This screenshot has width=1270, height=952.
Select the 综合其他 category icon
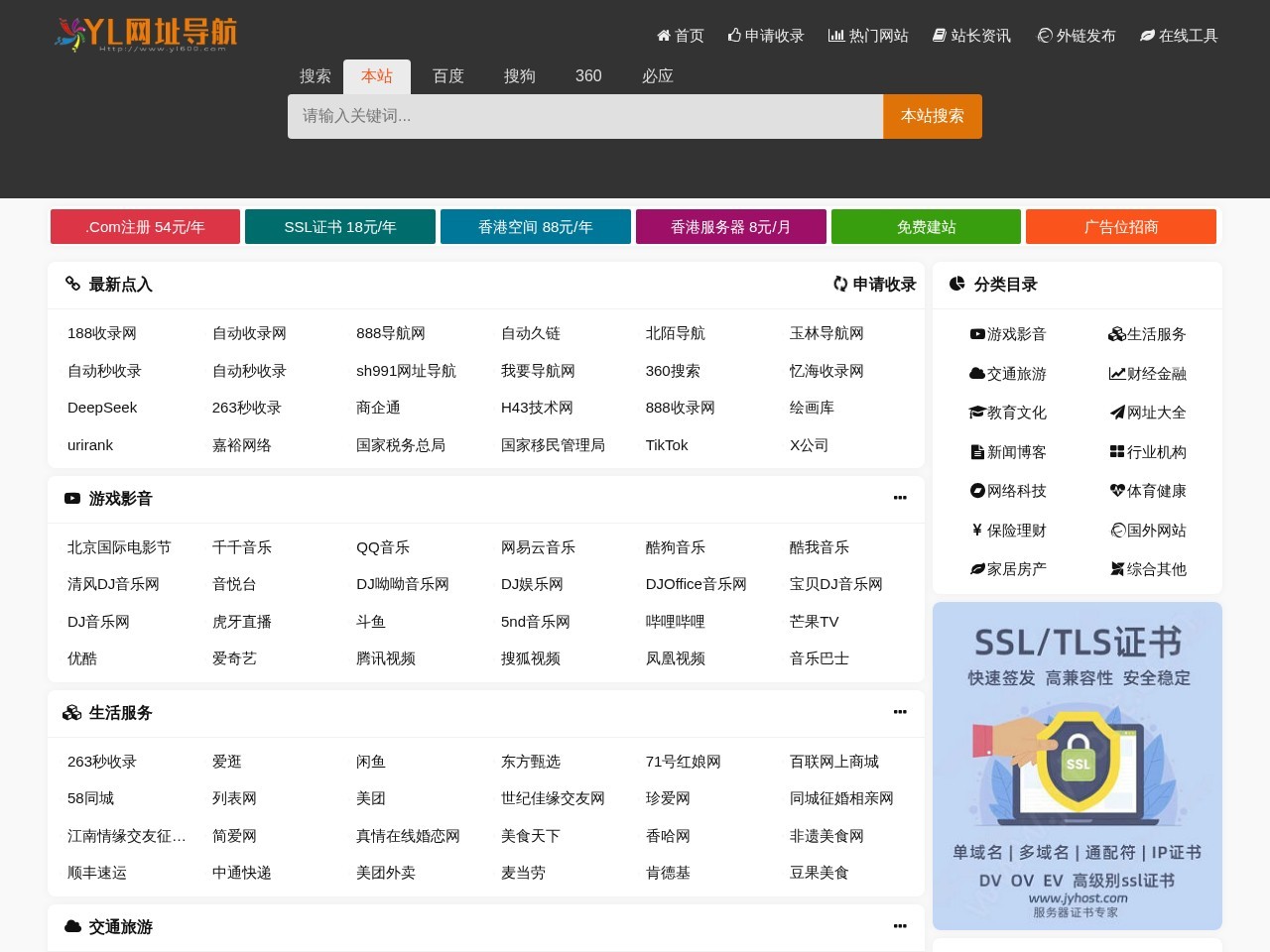pos(1117,569)
